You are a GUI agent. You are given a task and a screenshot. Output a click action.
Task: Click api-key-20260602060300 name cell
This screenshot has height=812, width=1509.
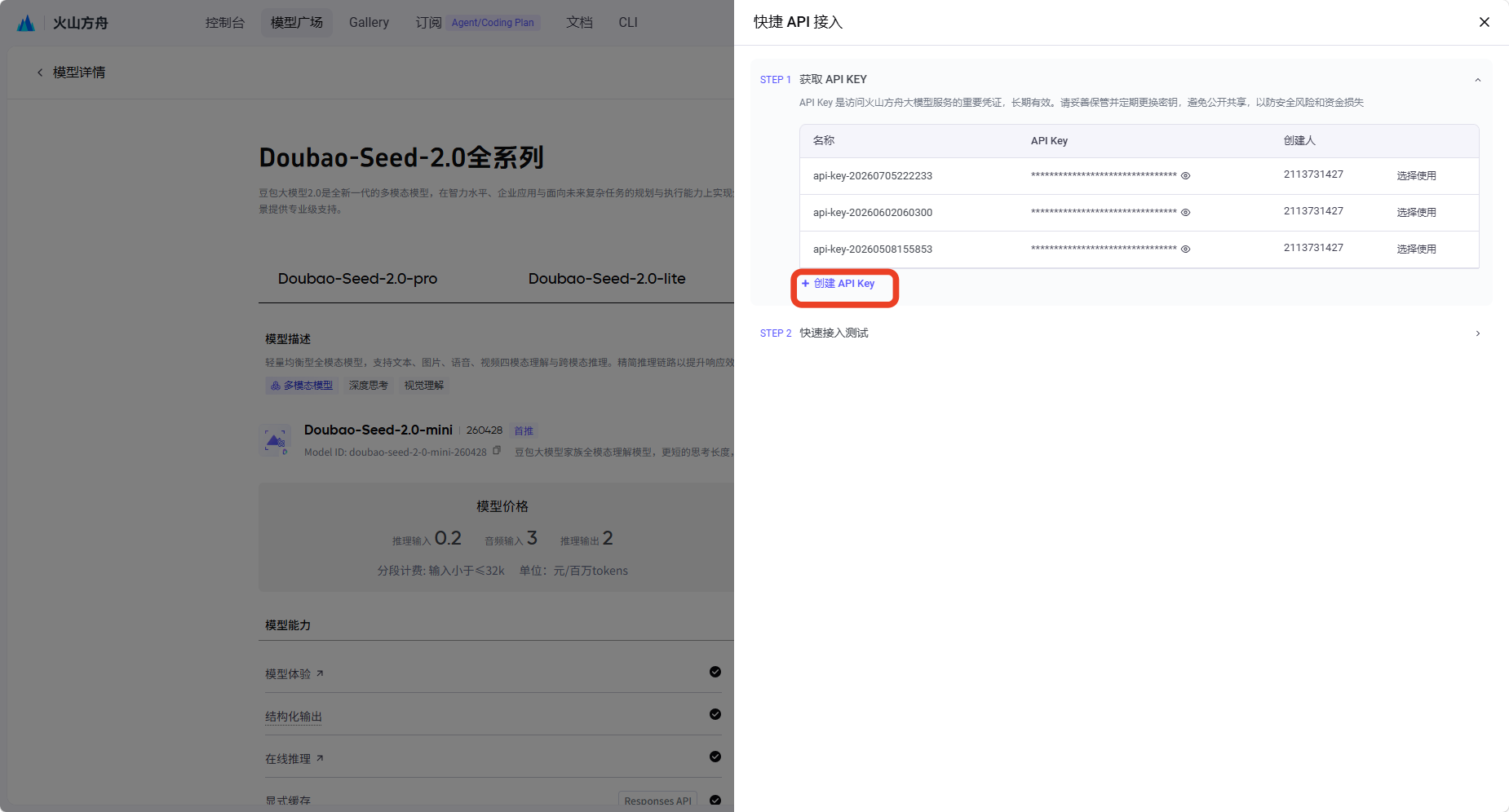point(873,213)
